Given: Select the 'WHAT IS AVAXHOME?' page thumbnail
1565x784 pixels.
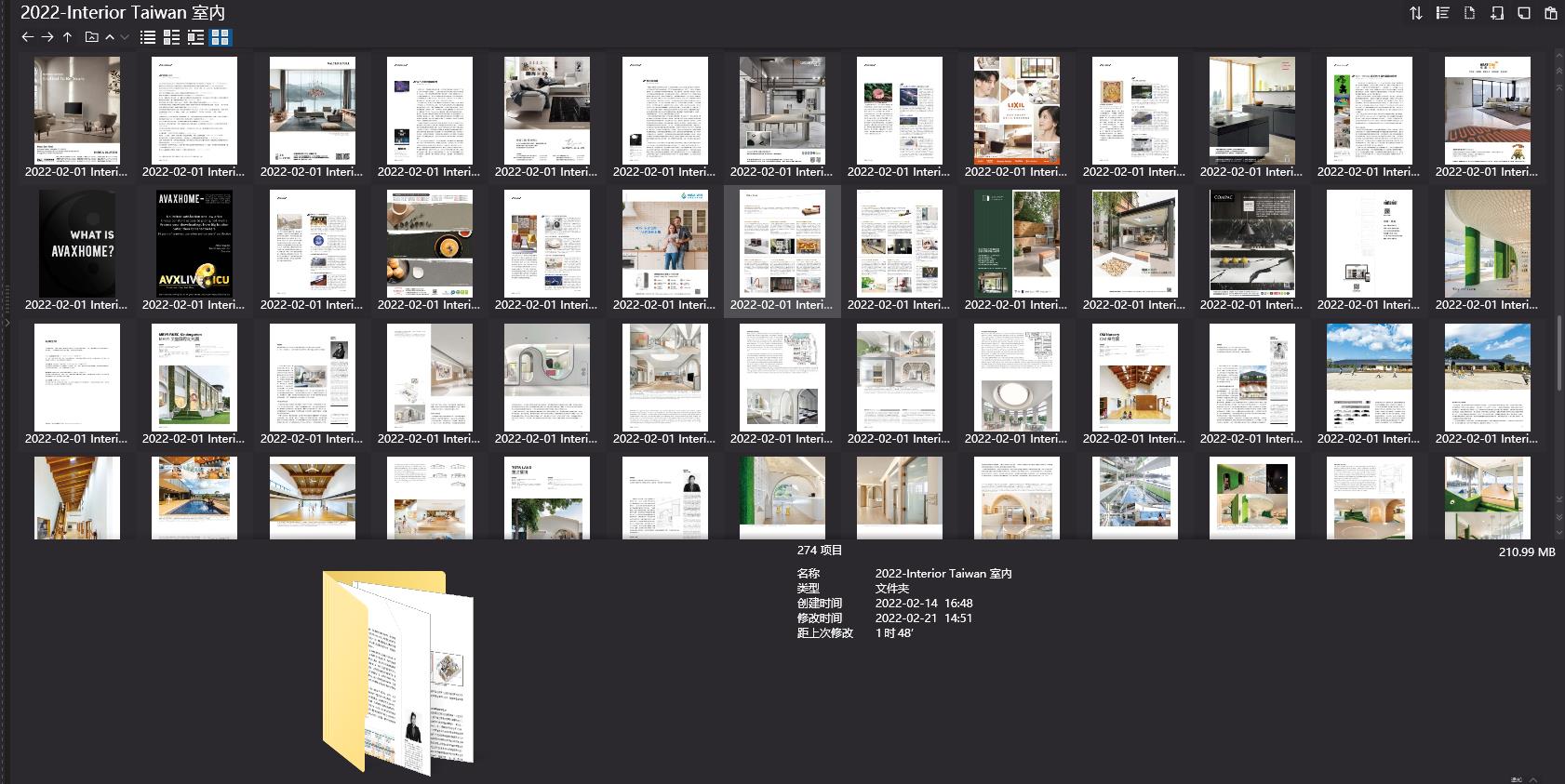Looking at the screenshot, I should click(x=77, y=244).
